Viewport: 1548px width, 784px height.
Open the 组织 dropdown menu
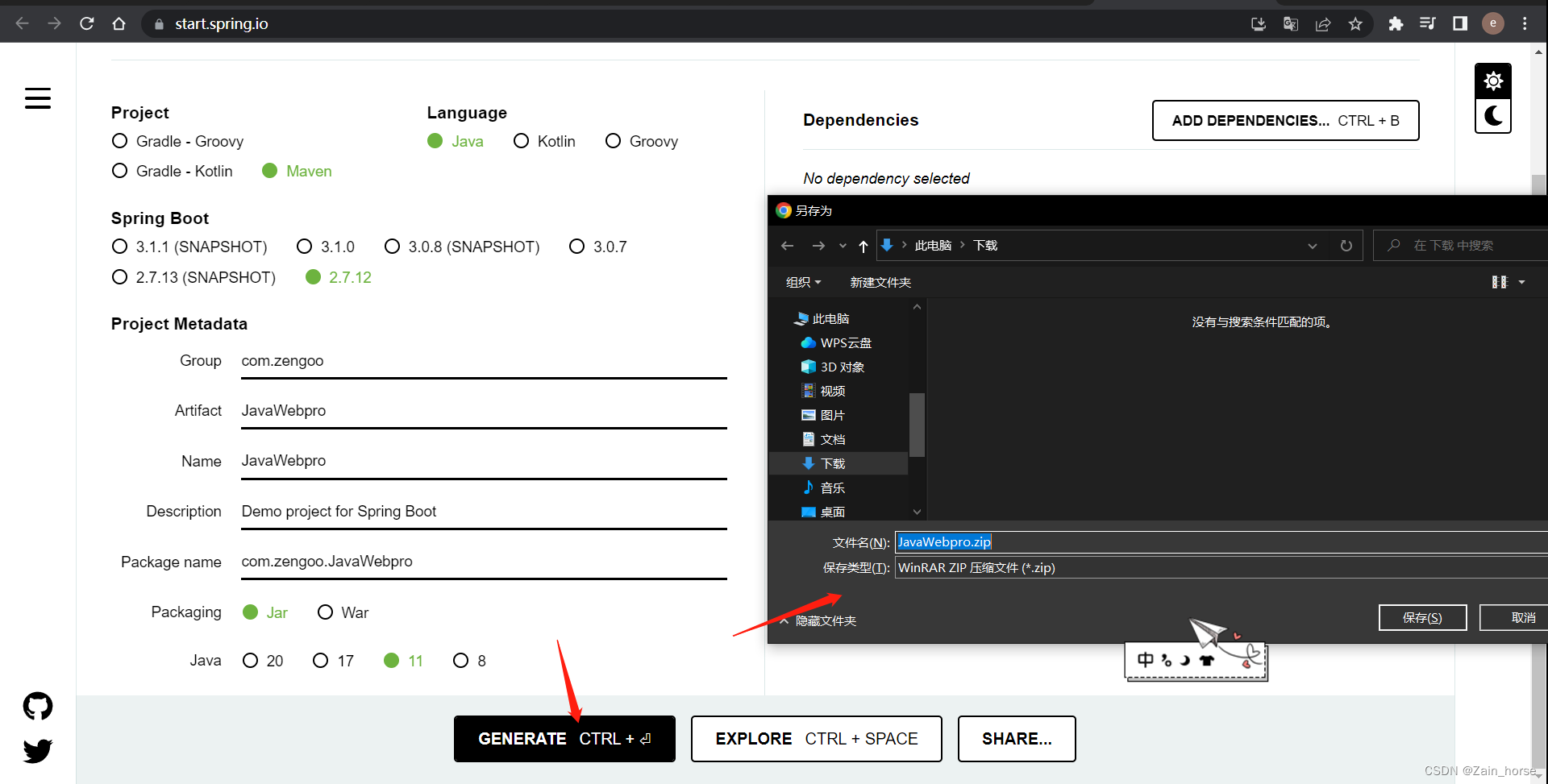pos(803,282)
